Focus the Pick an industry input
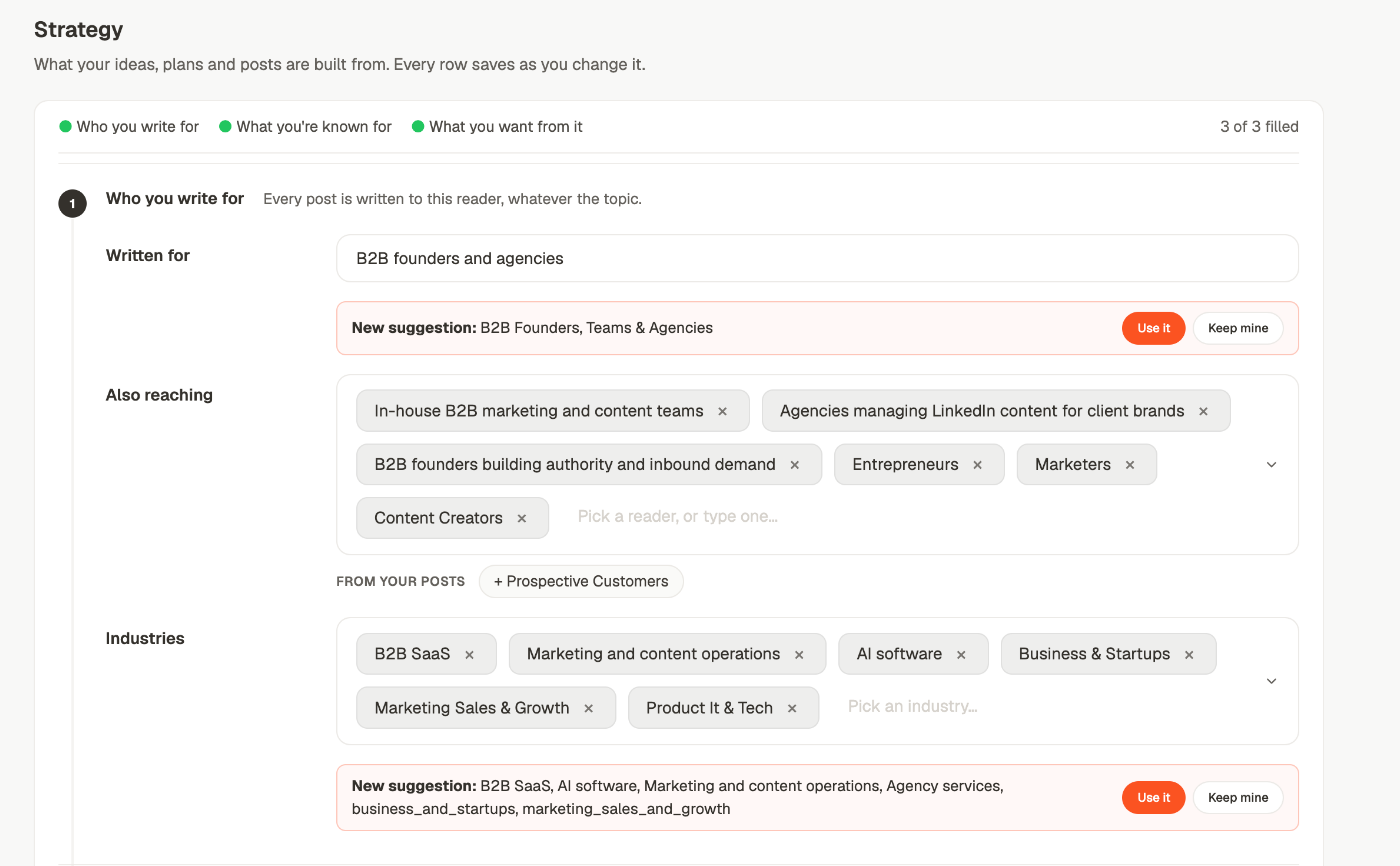Image resolution: width=1400 pixels, height=866 pixels. [x=913, y=706]
